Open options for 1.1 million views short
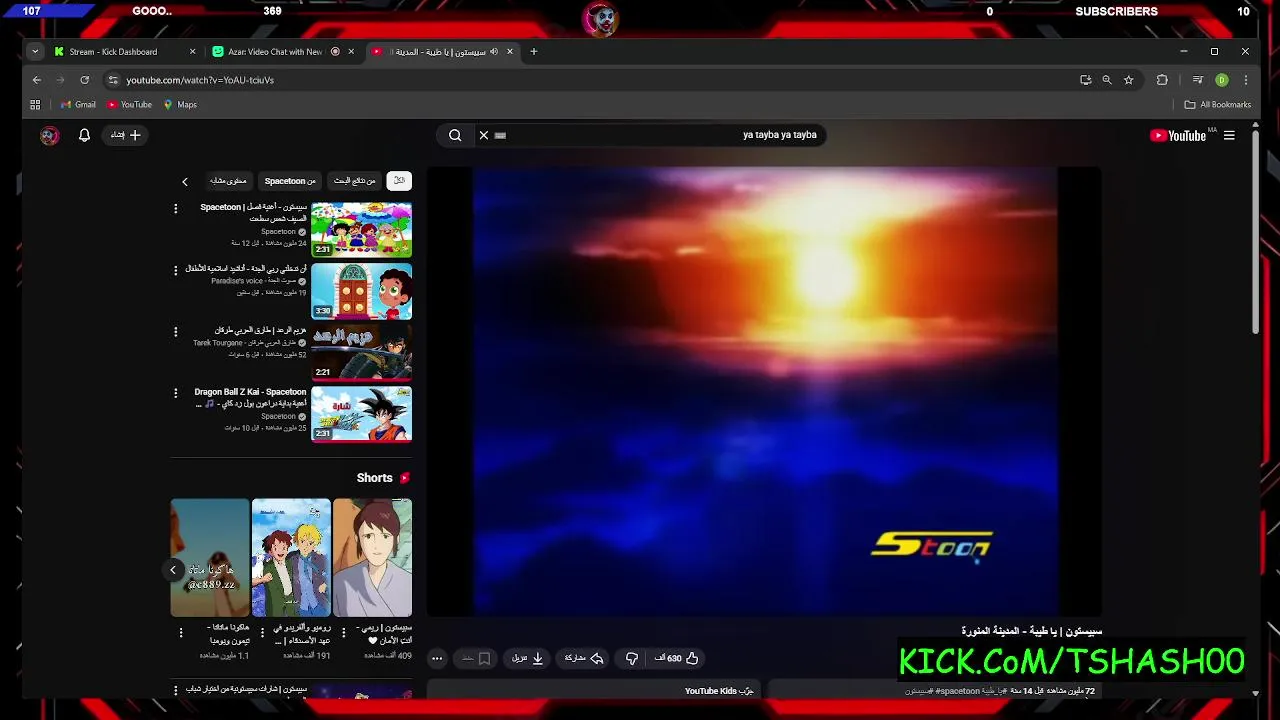Image resolution: width=1280 pixels, height=720 pixels. click(181, 633)
